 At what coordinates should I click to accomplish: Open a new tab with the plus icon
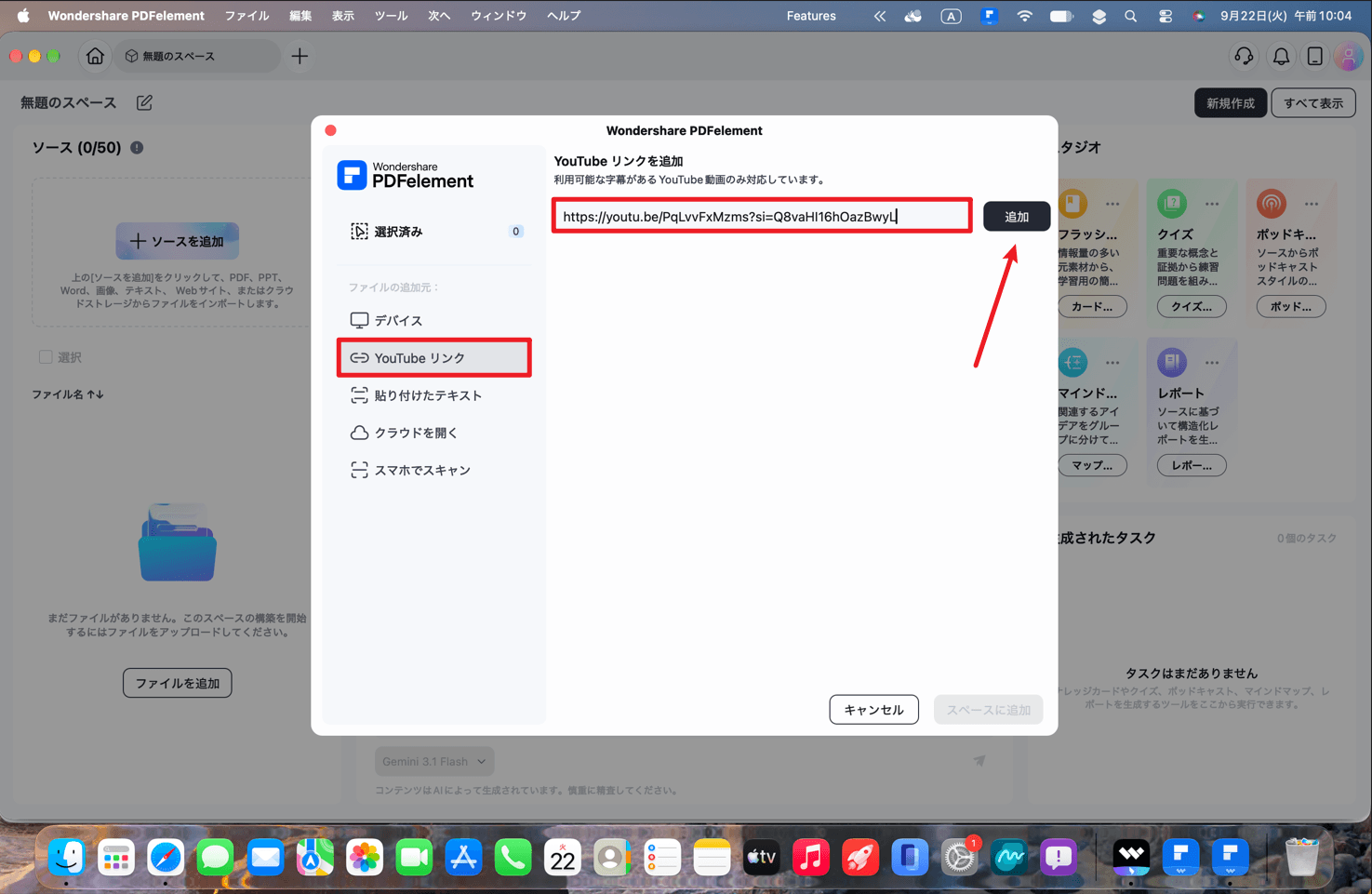click(300, 56)
